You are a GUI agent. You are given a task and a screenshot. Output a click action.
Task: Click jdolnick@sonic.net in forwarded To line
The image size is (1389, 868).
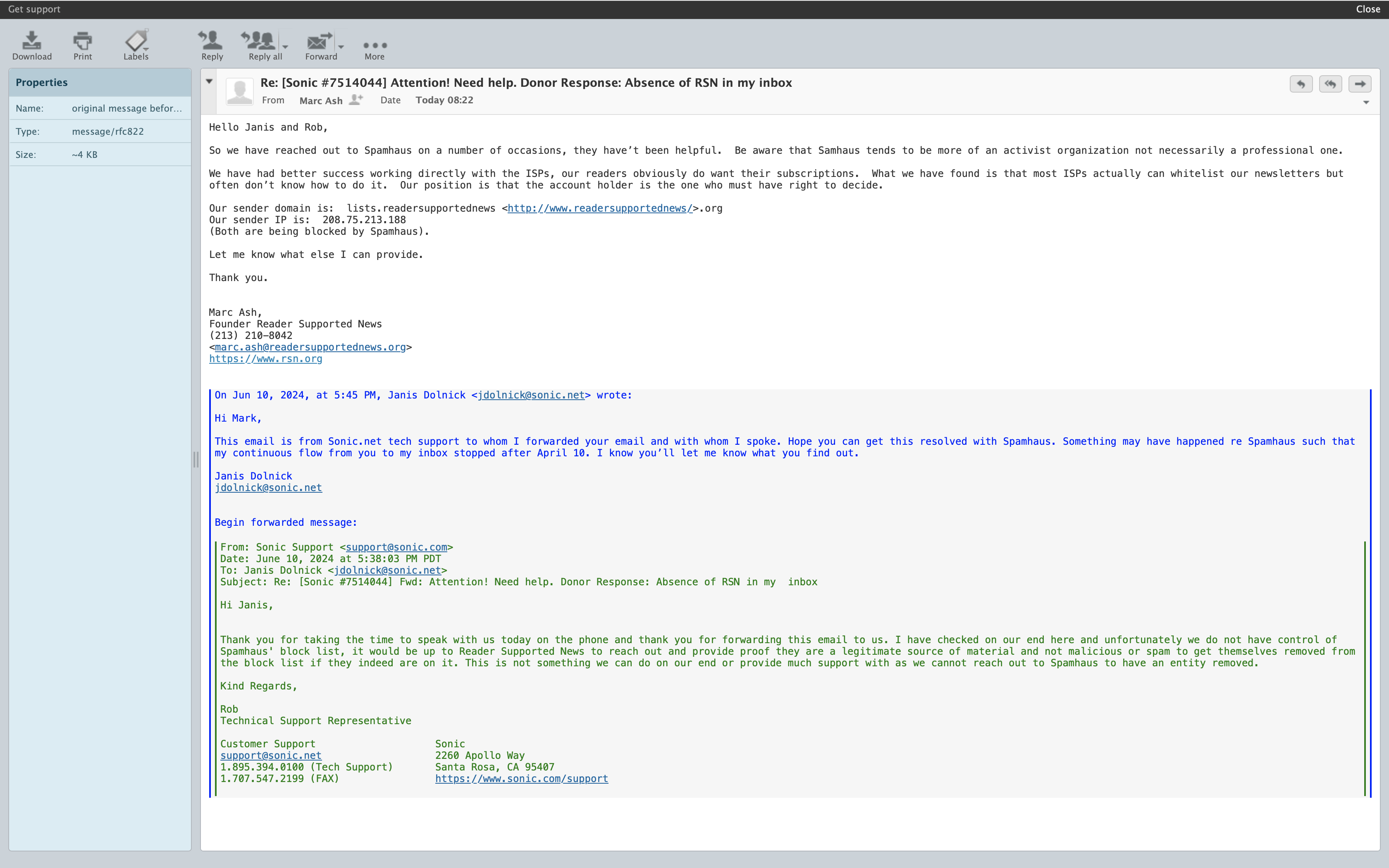(x=387, y=570)
